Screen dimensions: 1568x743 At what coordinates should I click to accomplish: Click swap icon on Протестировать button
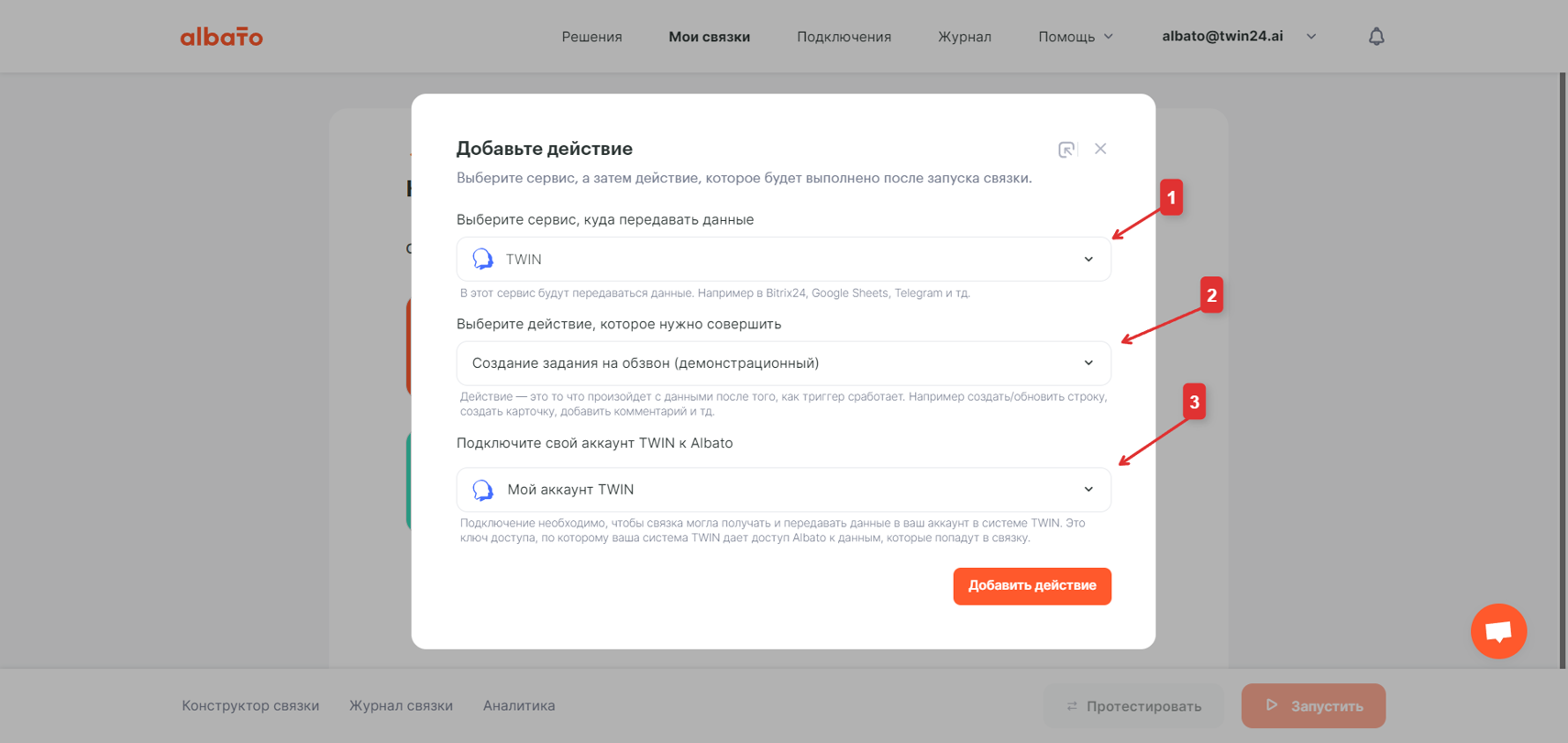click(x=1072, y=706)
